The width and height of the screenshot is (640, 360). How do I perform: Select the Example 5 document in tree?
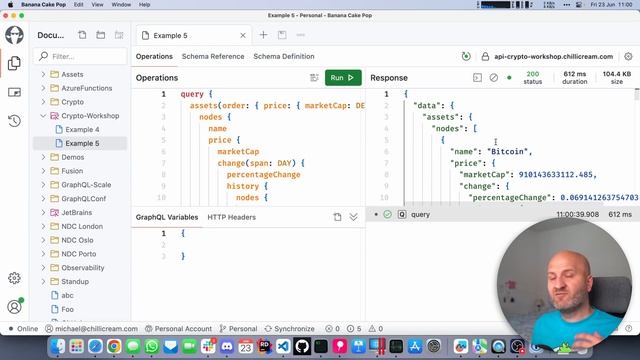point(80,143)
